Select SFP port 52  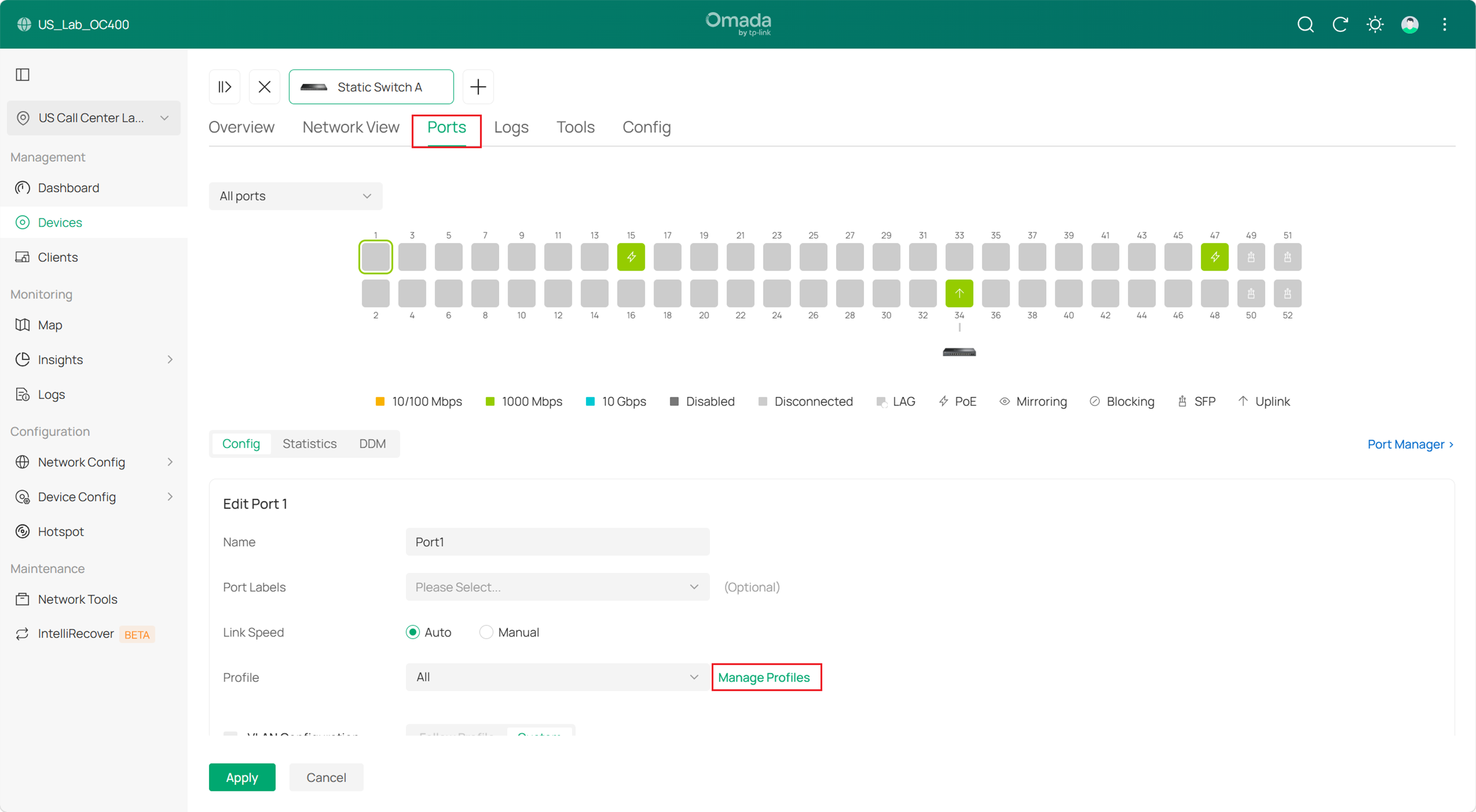pyautogui.click(x=1288, y=293)
